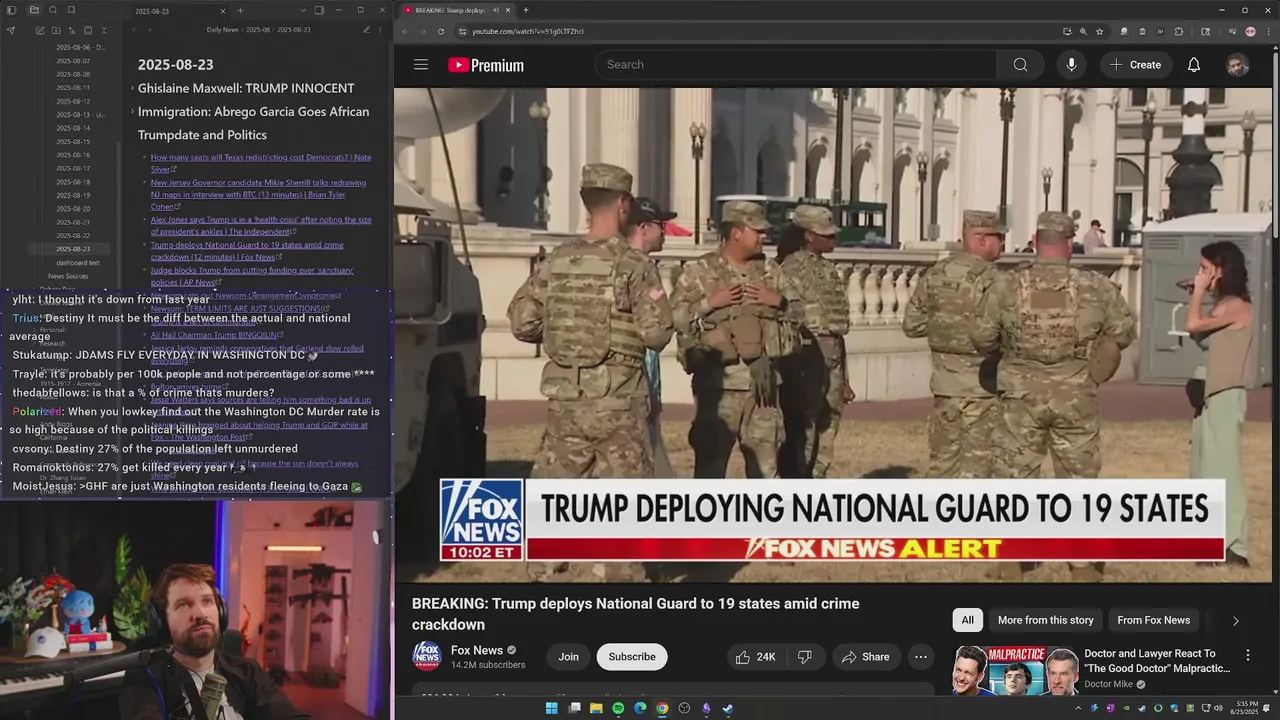Open Obsidian bookmarks icon
Screen dimensions: 1280x720
pyautogui.click(x=72, y=10)
